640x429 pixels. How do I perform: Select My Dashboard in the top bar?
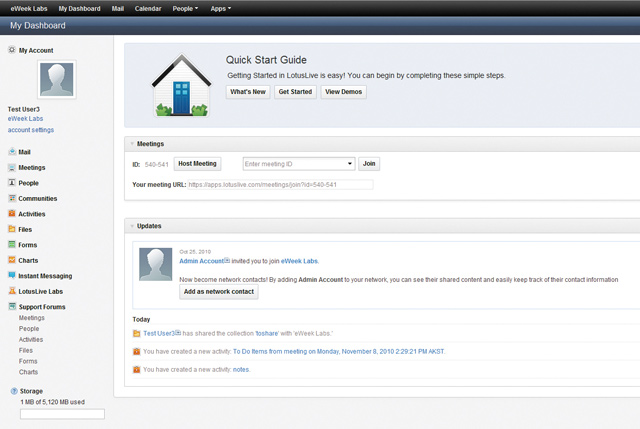coord(79,8)
